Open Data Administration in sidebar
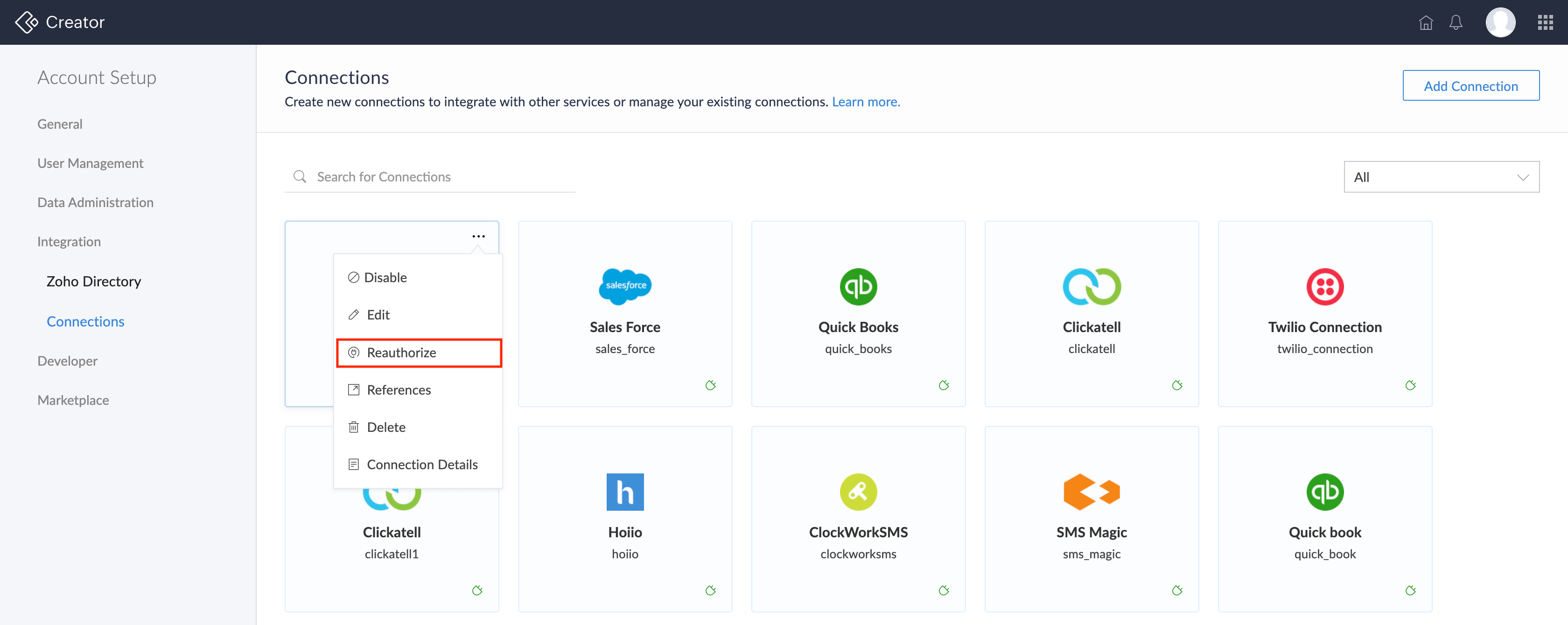 pyautogui.click(x=95, y=202)
